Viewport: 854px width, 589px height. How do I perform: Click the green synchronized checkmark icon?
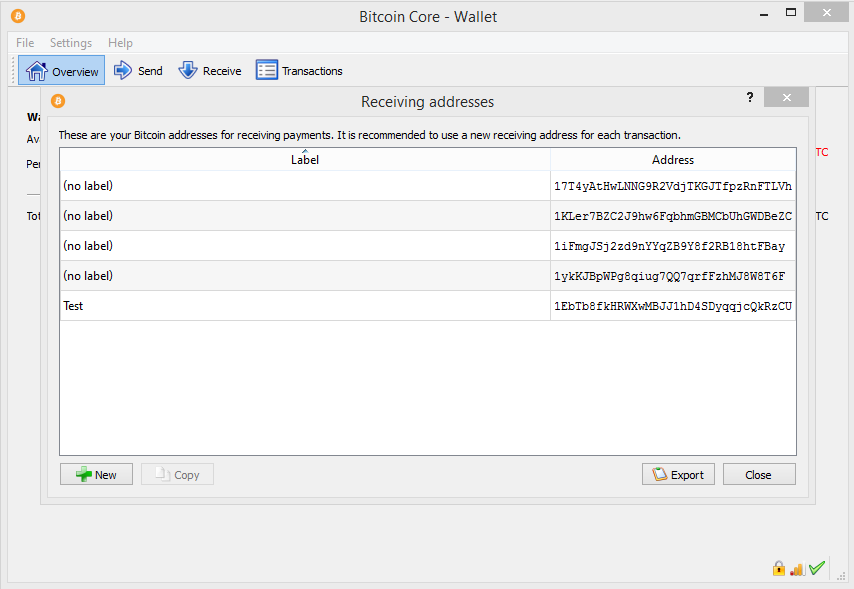point(816,568)
